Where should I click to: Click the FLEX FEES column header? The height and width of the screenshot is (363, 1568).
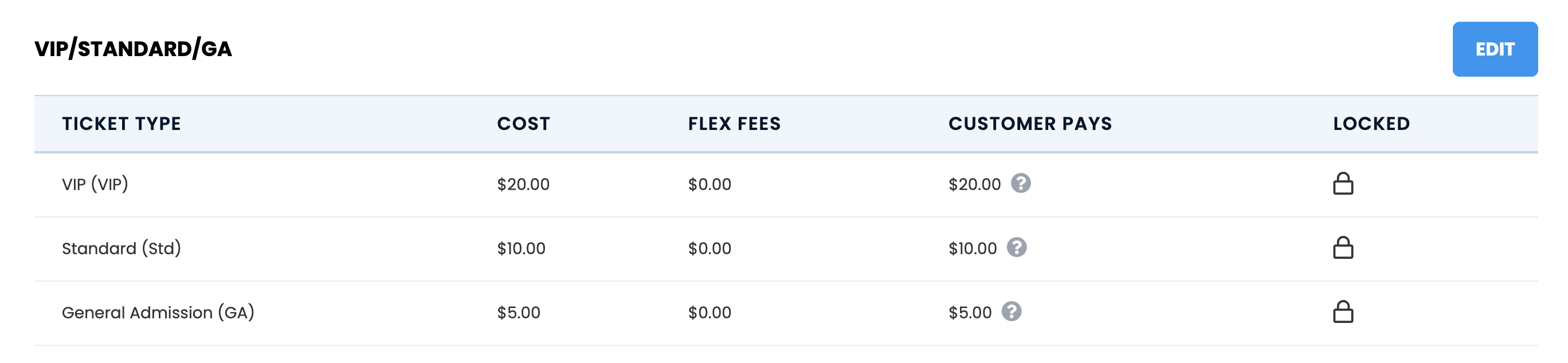coord(734,124)
